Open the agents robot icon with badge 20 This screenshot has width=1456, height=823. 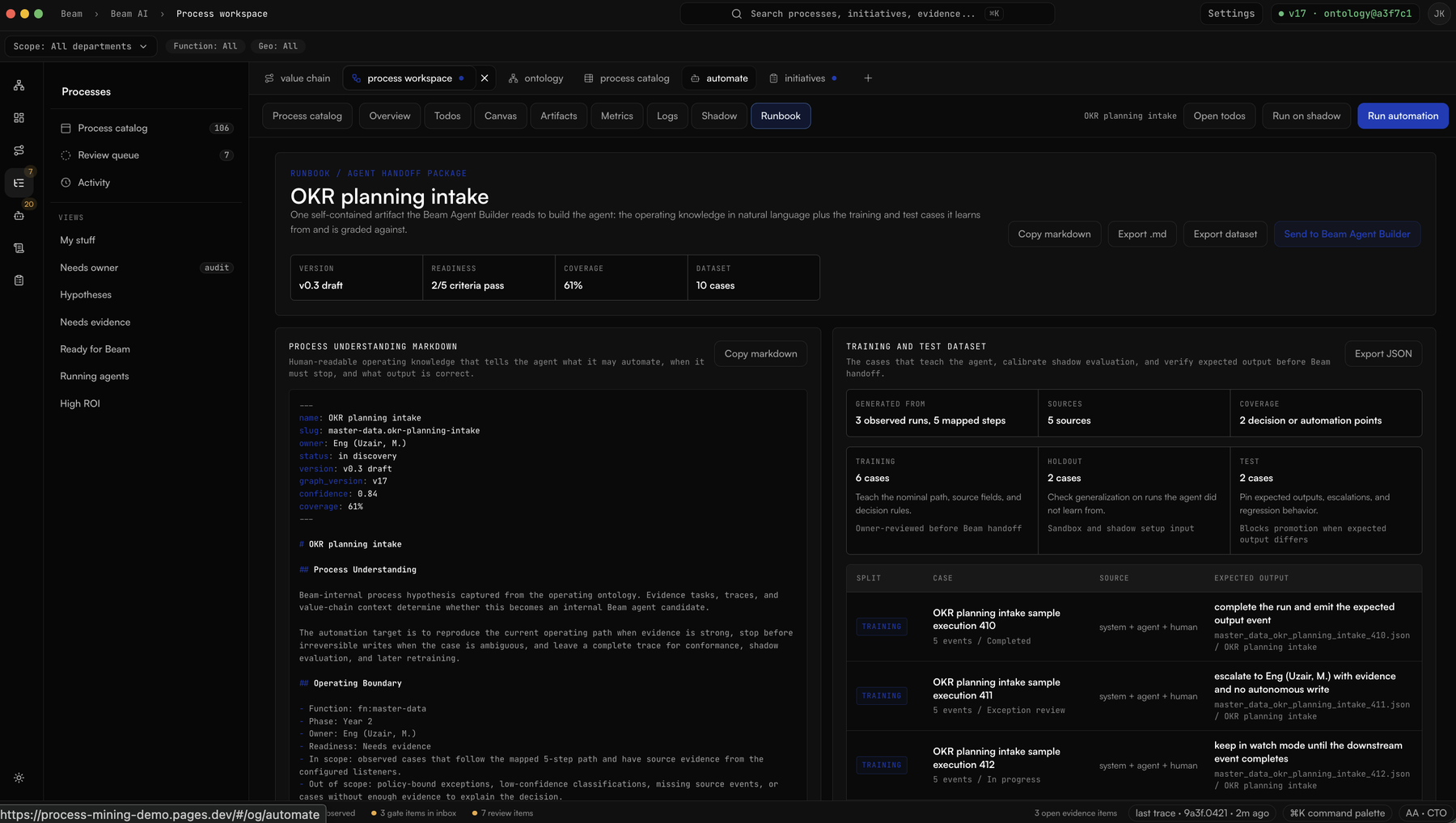click(x=19, y=215)
